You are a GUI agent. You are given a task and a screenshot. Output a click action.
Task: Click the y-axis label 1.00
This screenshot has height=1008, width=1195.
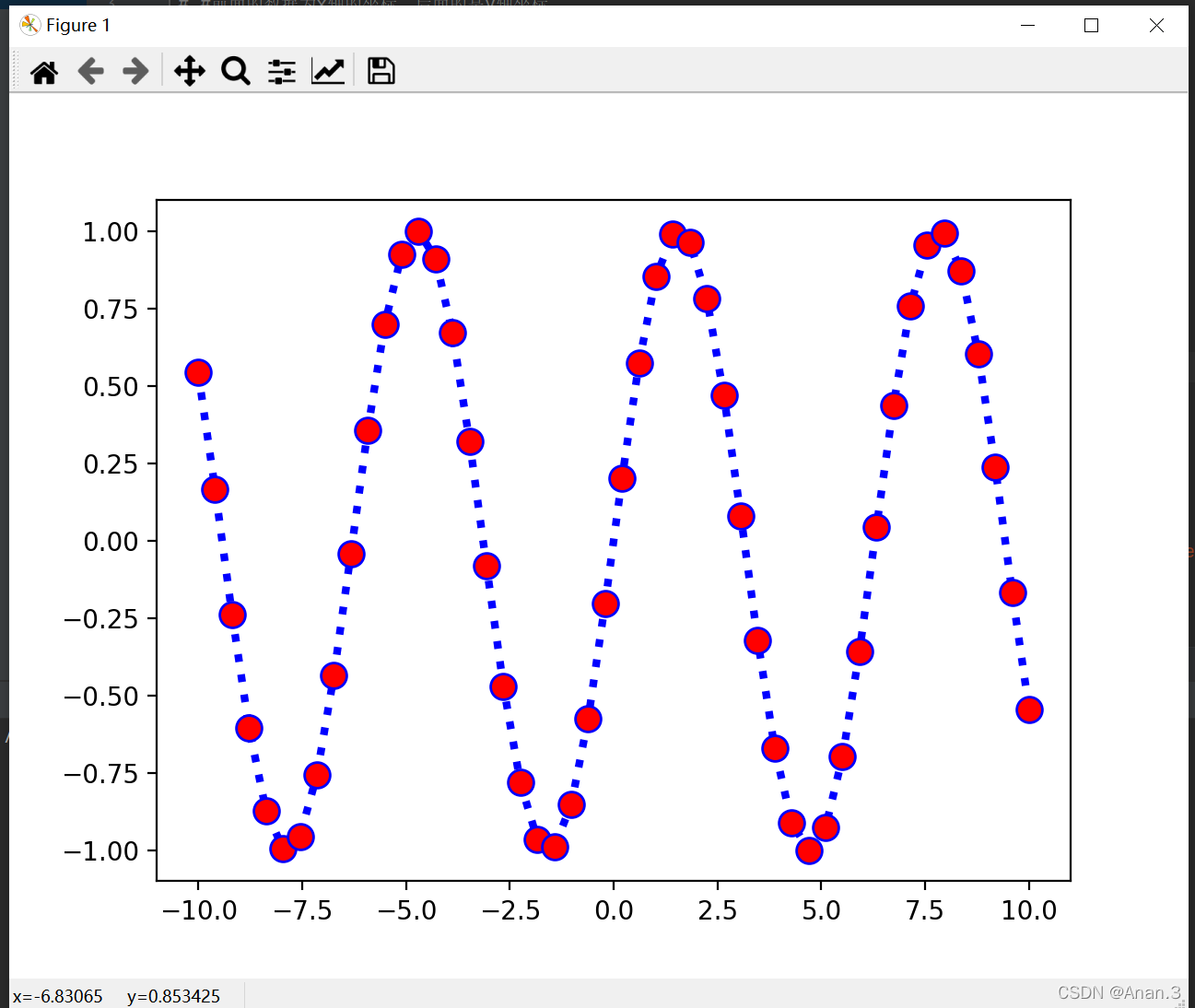coord(111,232)
